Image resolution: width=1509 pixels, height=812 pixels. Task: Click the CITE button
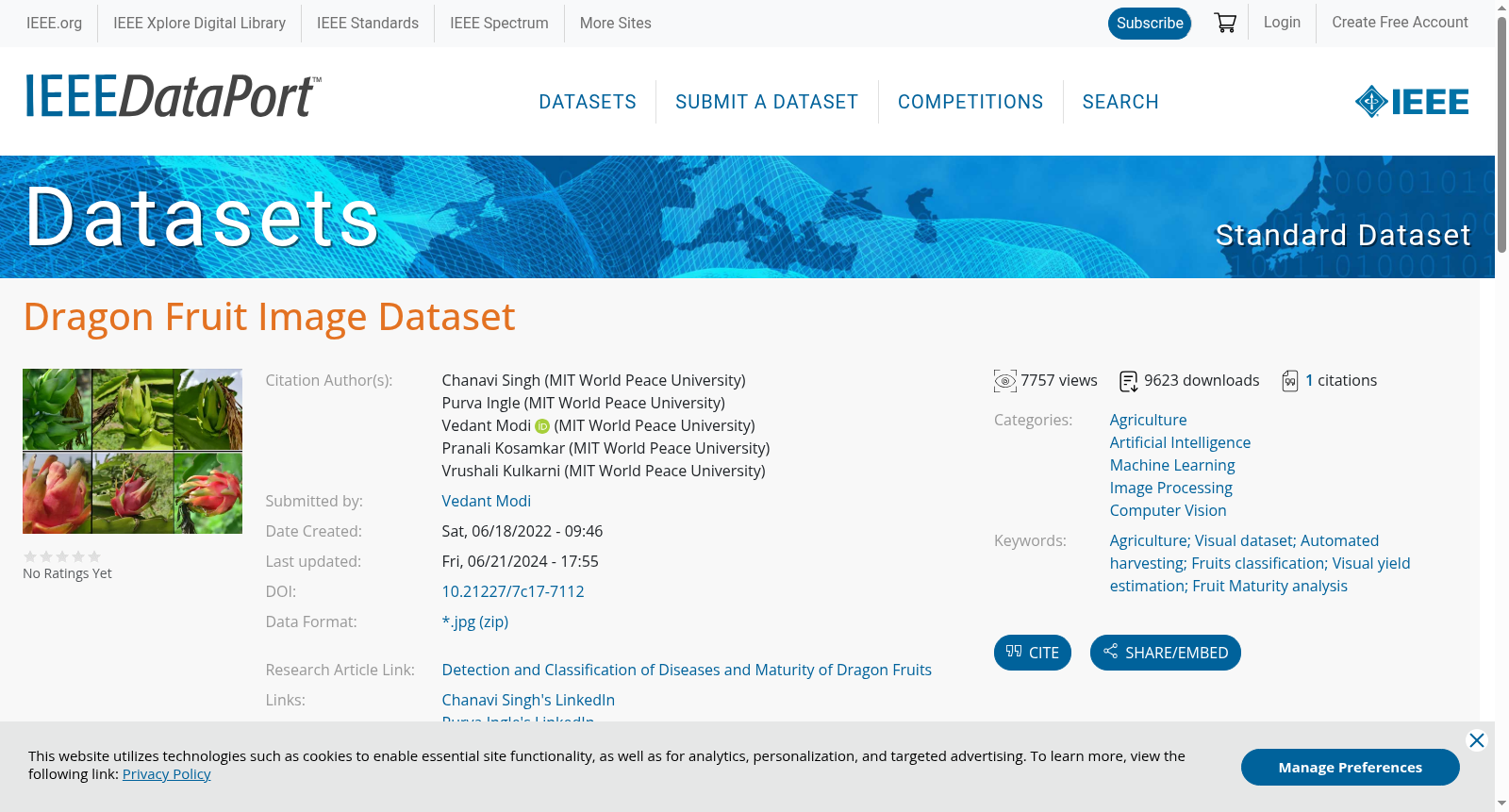[1033, 653]
